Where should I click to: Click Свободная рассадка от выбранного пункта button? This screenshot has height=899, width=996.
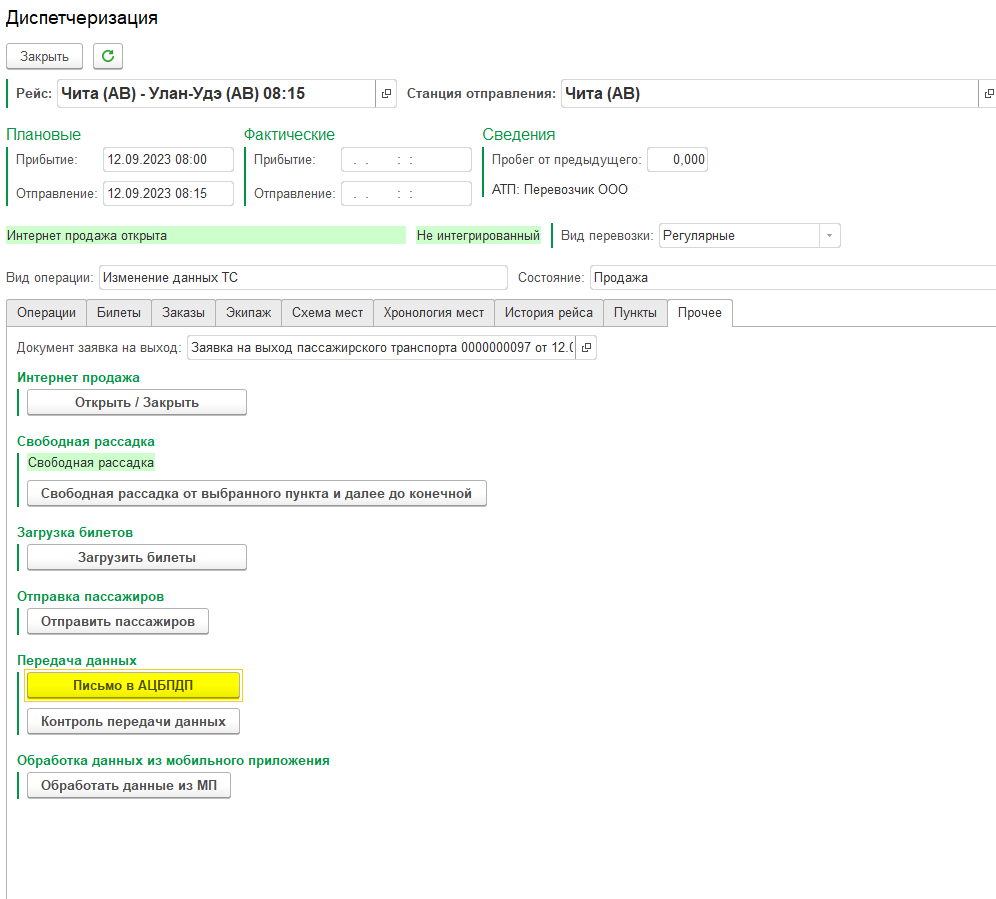(257, 493)
